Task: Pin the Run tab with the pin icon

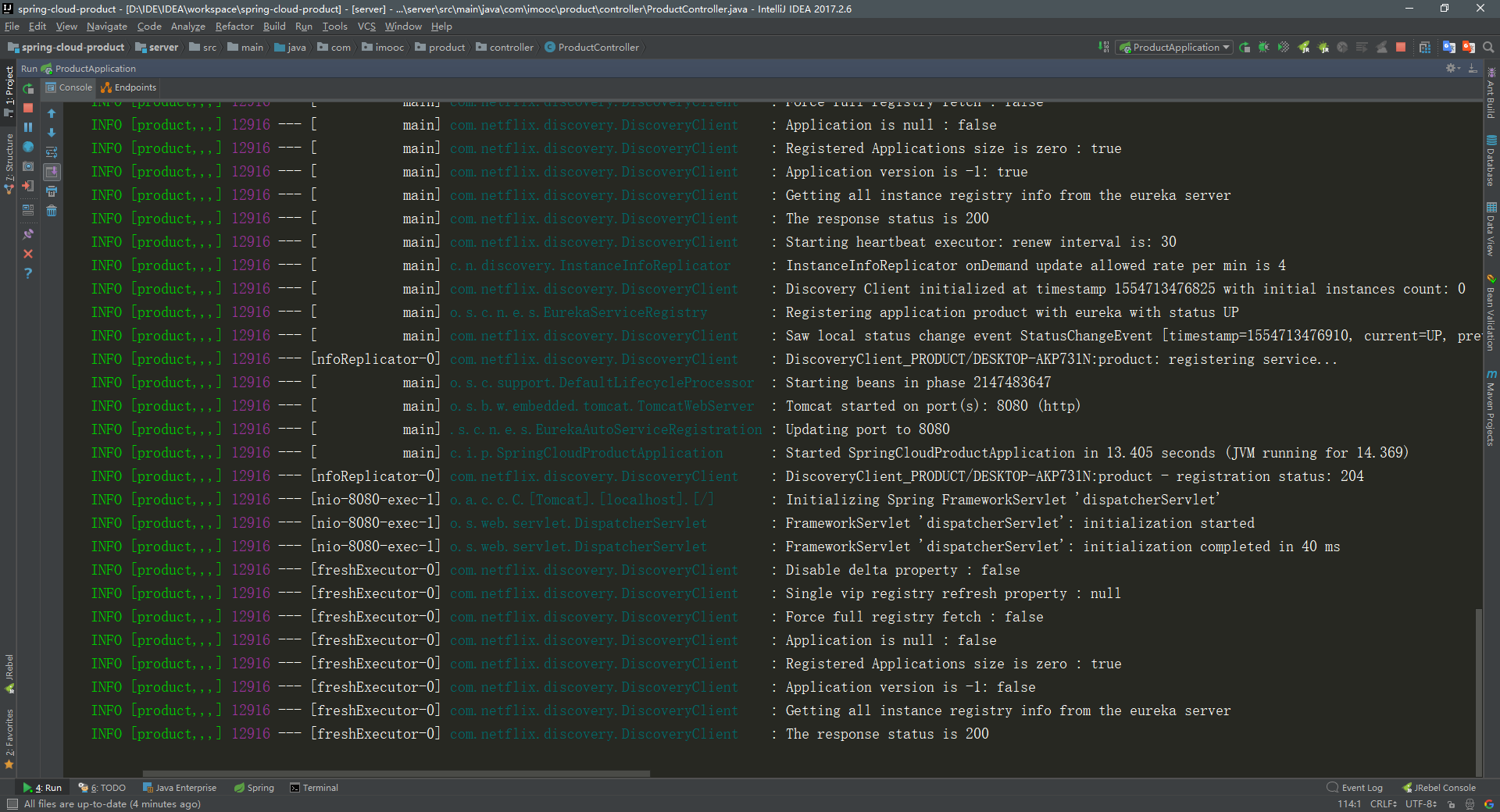Action: tap(28, 234)
